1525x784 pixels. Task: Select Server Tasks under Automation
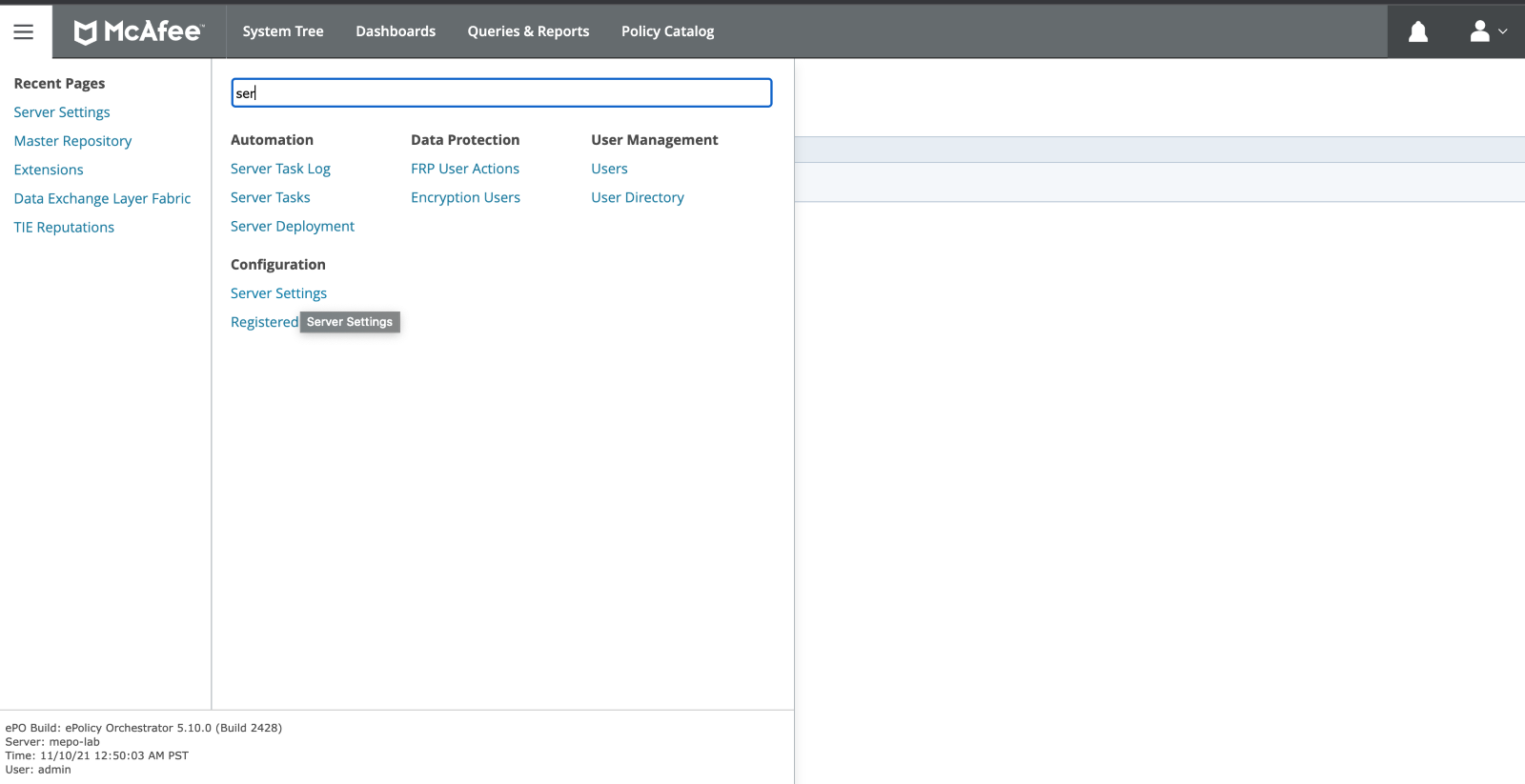270,197
